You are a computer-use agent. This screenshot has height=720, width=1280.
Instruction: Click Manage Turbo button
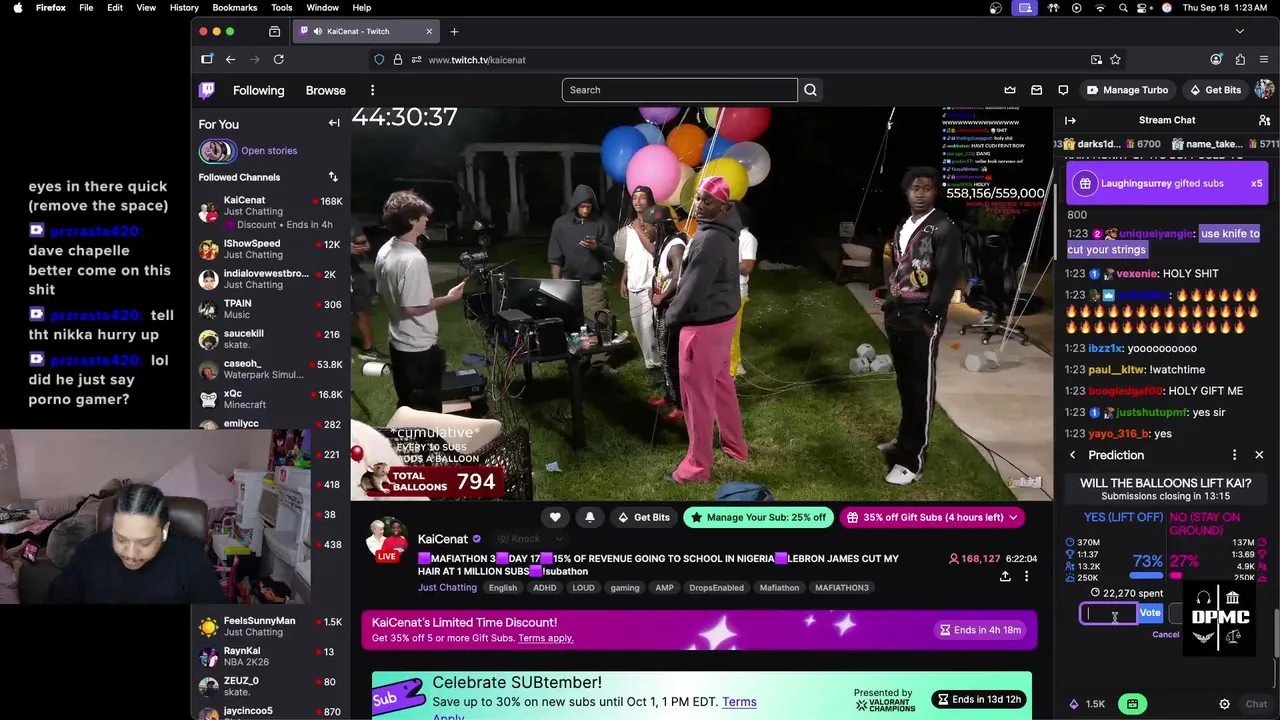(x=1127, y=90)
